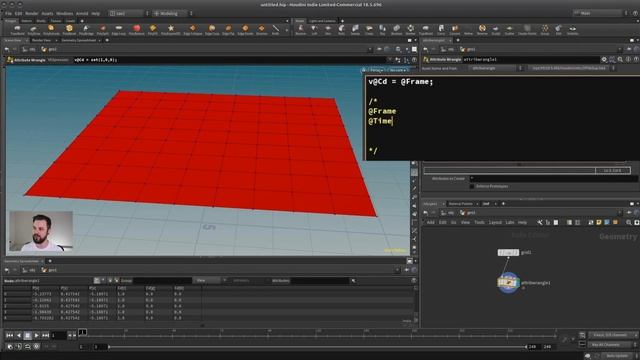Screen dimensions: 640x360
Task: Select the Edge Collapse shelf tool
Action: [x=192, y=29]
